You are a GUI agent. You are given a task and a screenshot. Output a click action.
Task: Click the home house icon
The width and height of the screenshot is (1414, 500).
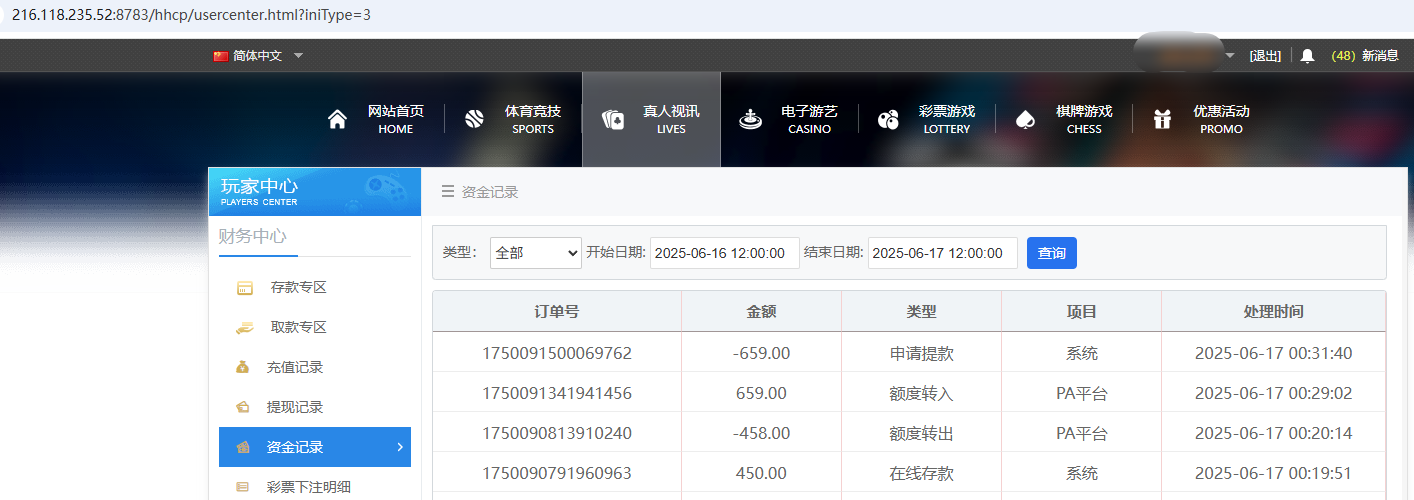pos(337,120)
